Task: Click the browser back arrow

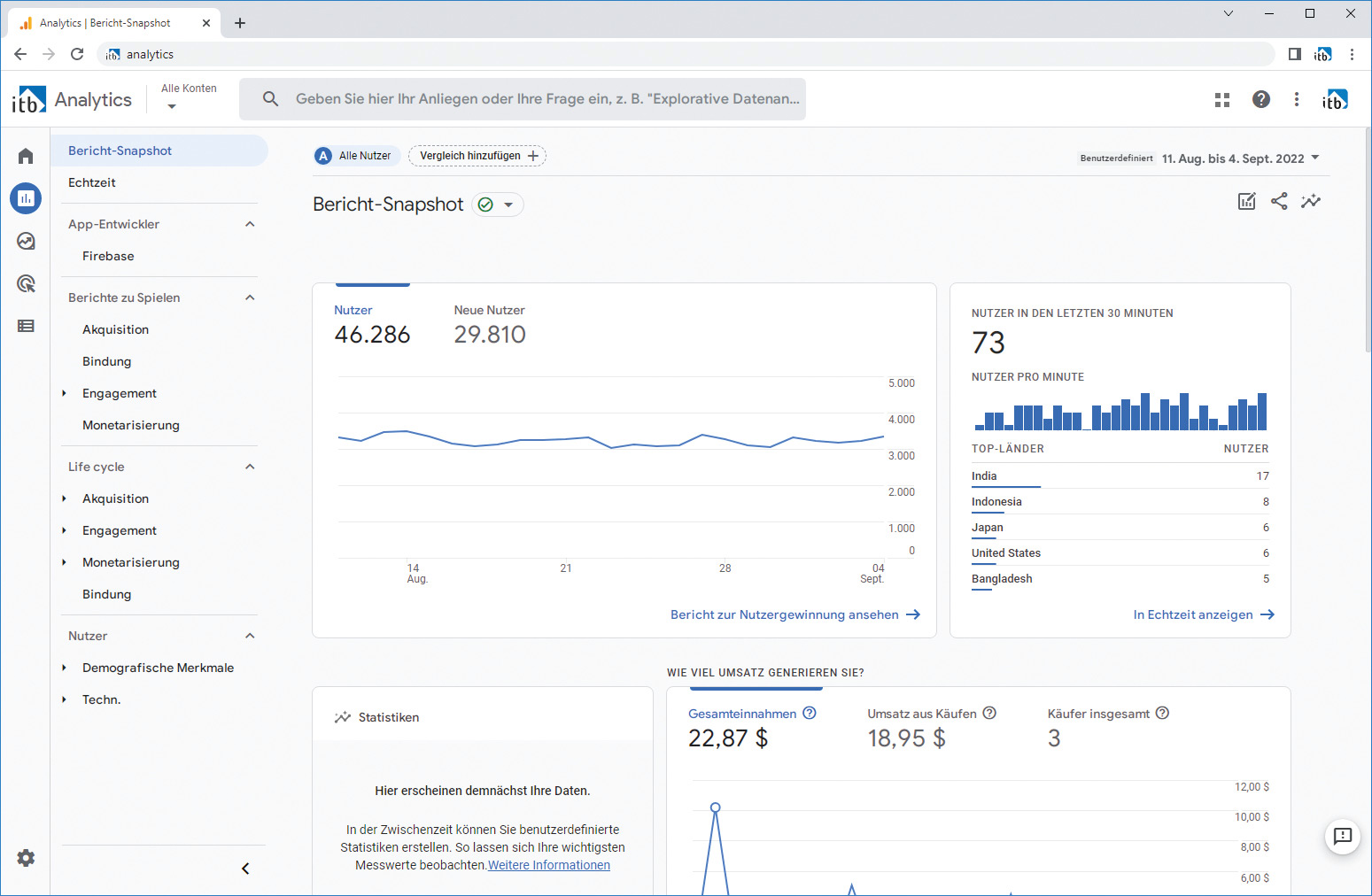Action: click(x=20, y=54)
